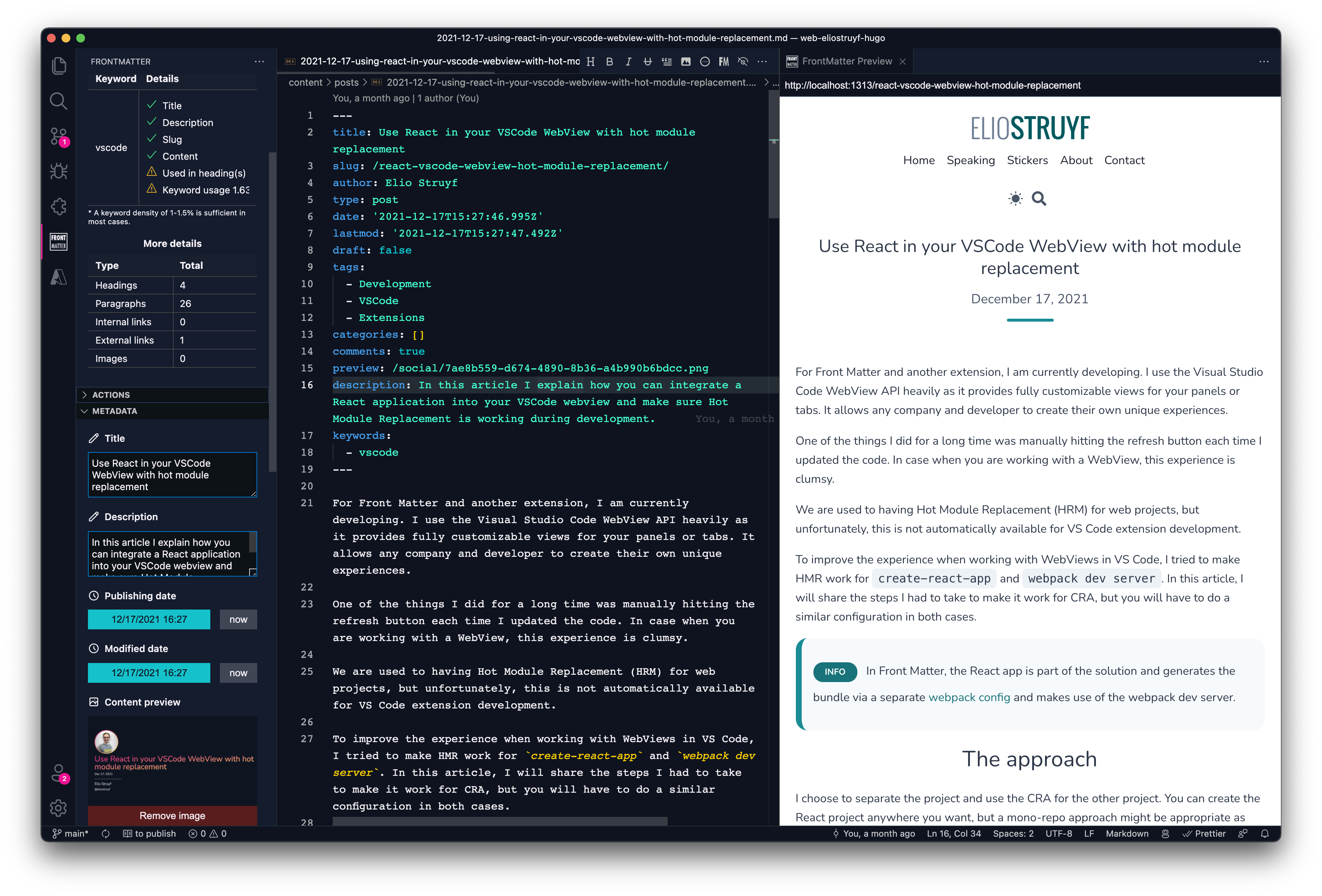Open the Publishing date picker field

(x=149, y=619)
